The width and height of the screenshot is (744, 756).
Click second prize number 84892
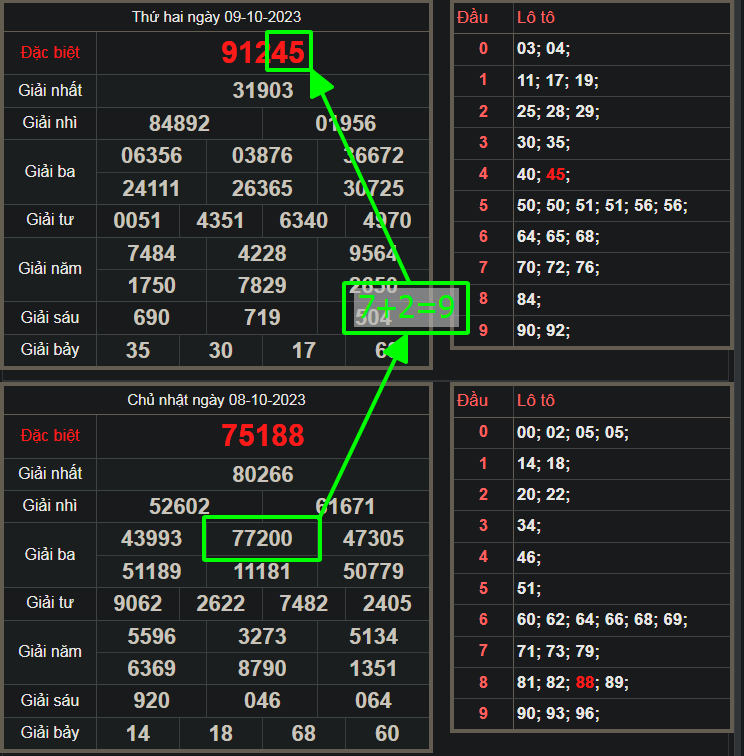(x=179, y=124)
